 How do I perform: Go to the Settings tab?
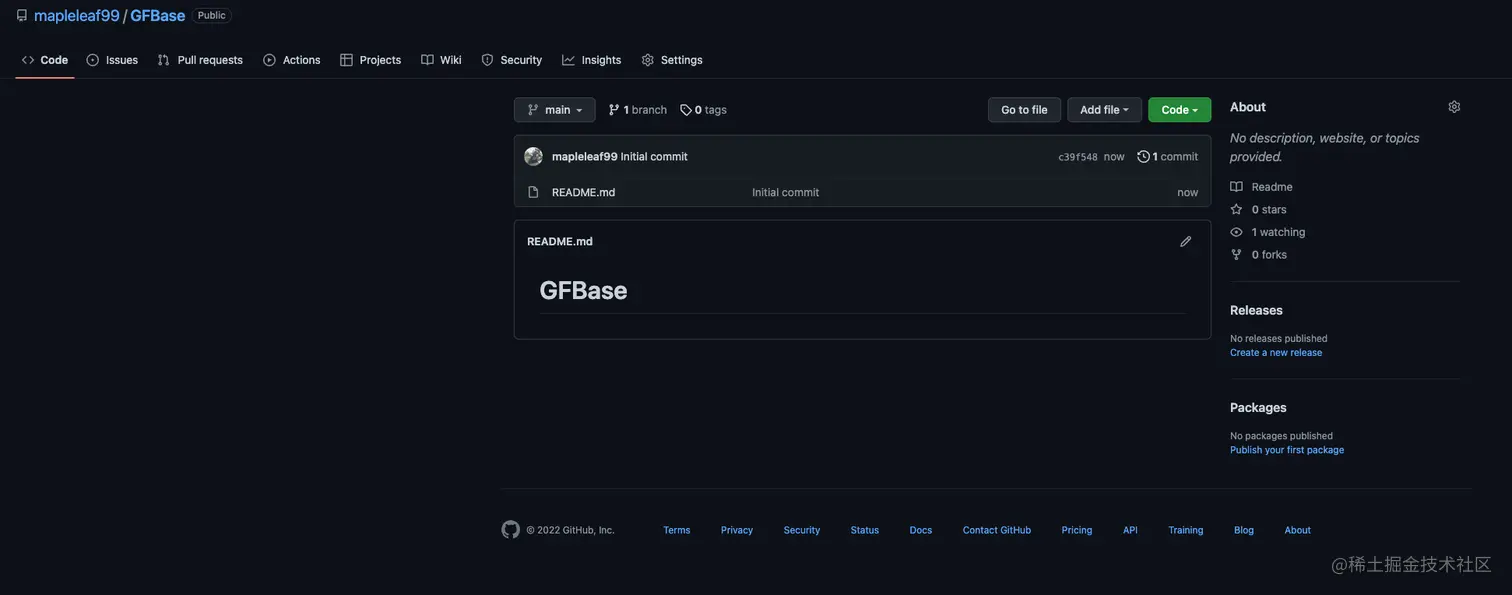[672, 60]
